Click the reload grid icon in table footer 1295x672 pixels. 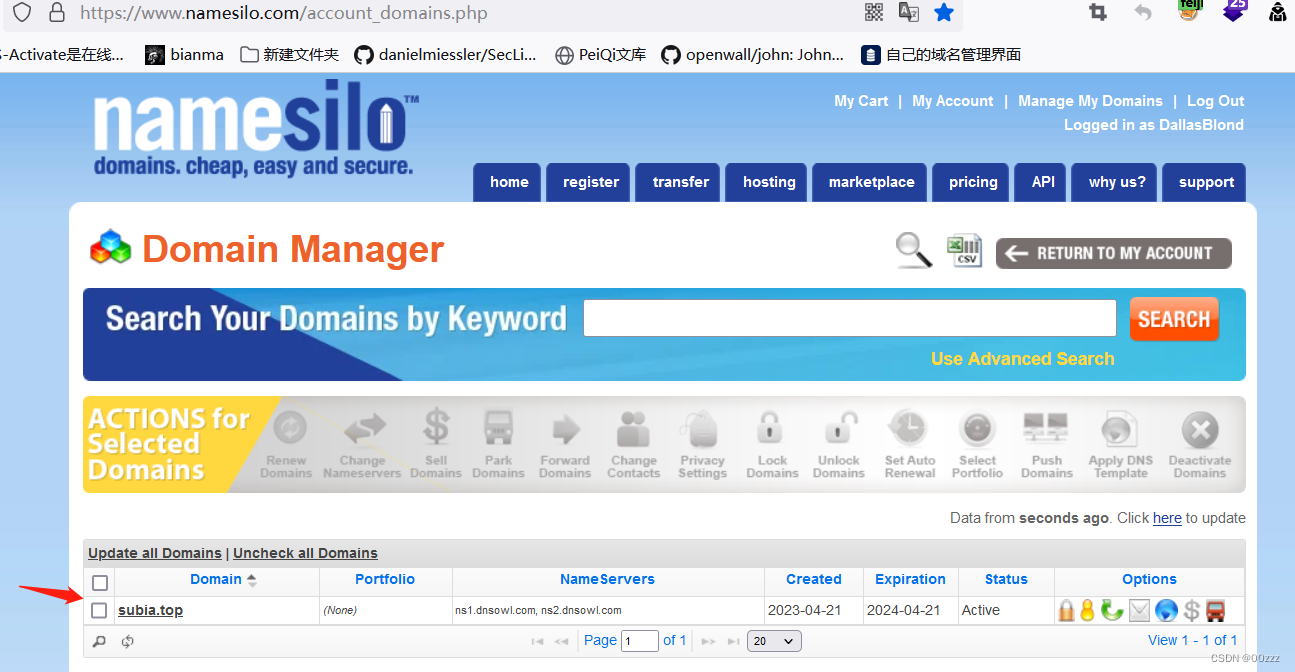(127, 641)
